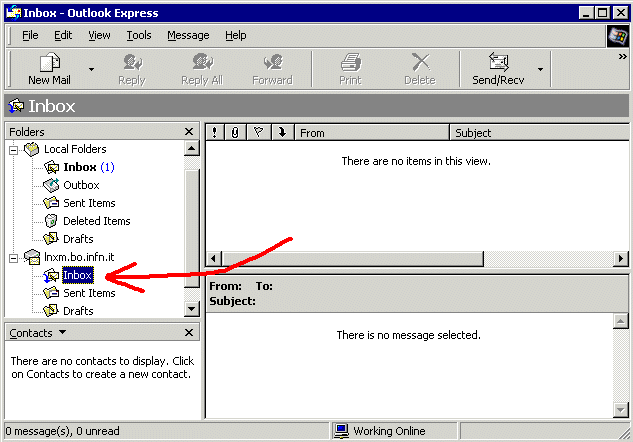This screenshot has height=442, width=633.
Task: Click folder tree scroll up arrow
Action: pyautogui.click(x=191, y=149)
